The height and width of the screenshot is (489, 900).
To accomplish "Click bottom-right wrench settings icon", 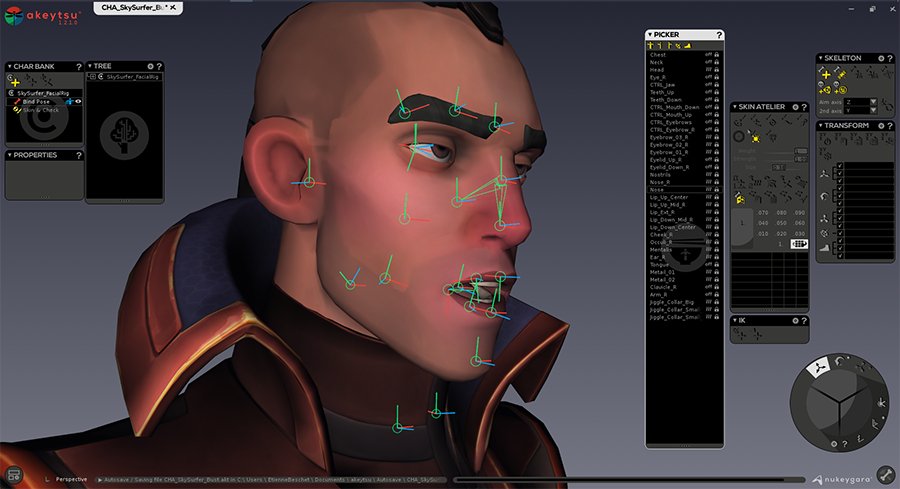I will pyautogui.click(x=886, y=475).
